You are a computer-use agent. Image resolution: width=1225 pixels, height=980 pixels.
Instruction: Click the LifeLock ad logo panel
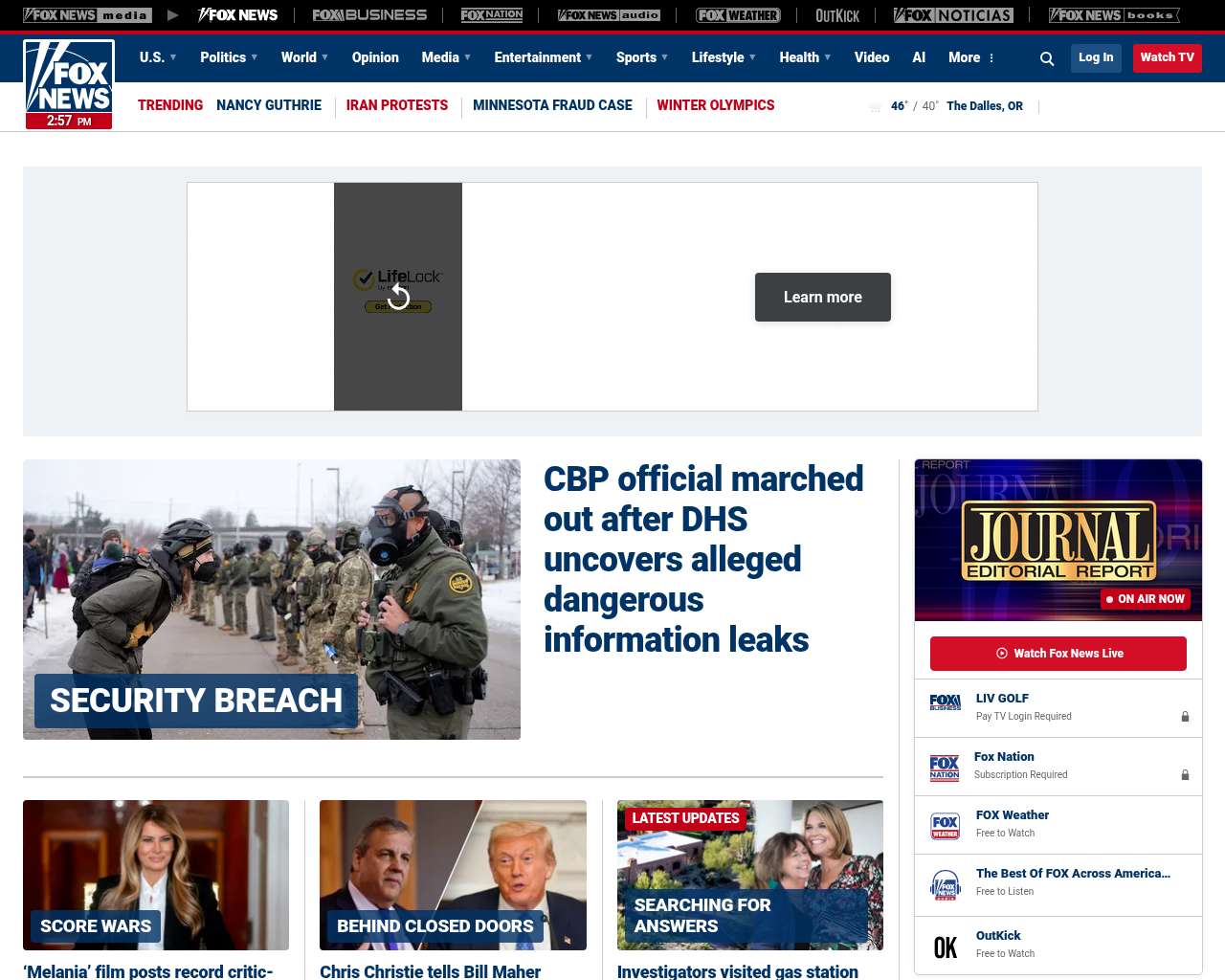tap(398, 297)
